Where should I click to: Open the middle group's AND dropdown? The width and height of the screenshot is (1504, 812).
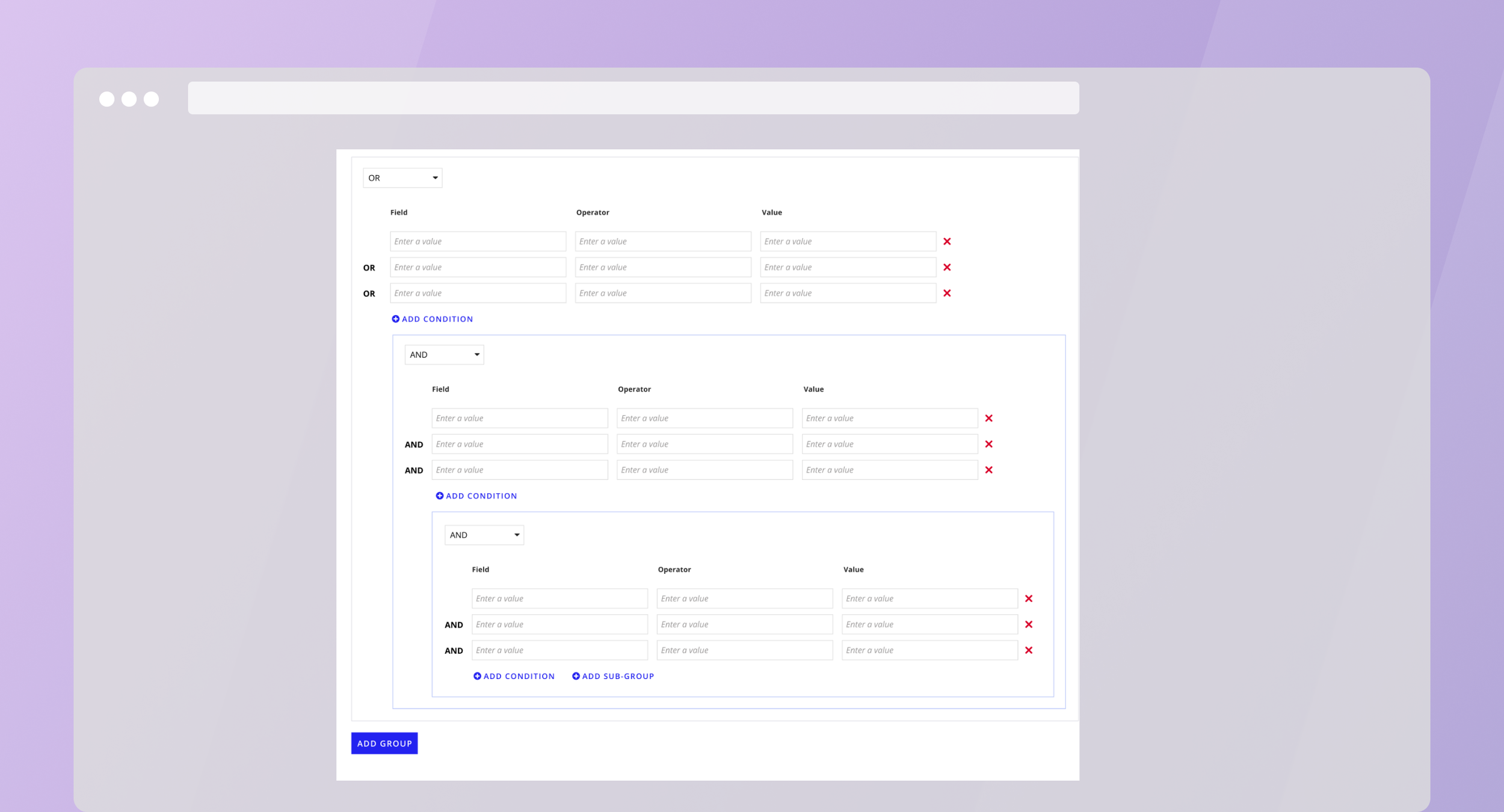(444, 355)
